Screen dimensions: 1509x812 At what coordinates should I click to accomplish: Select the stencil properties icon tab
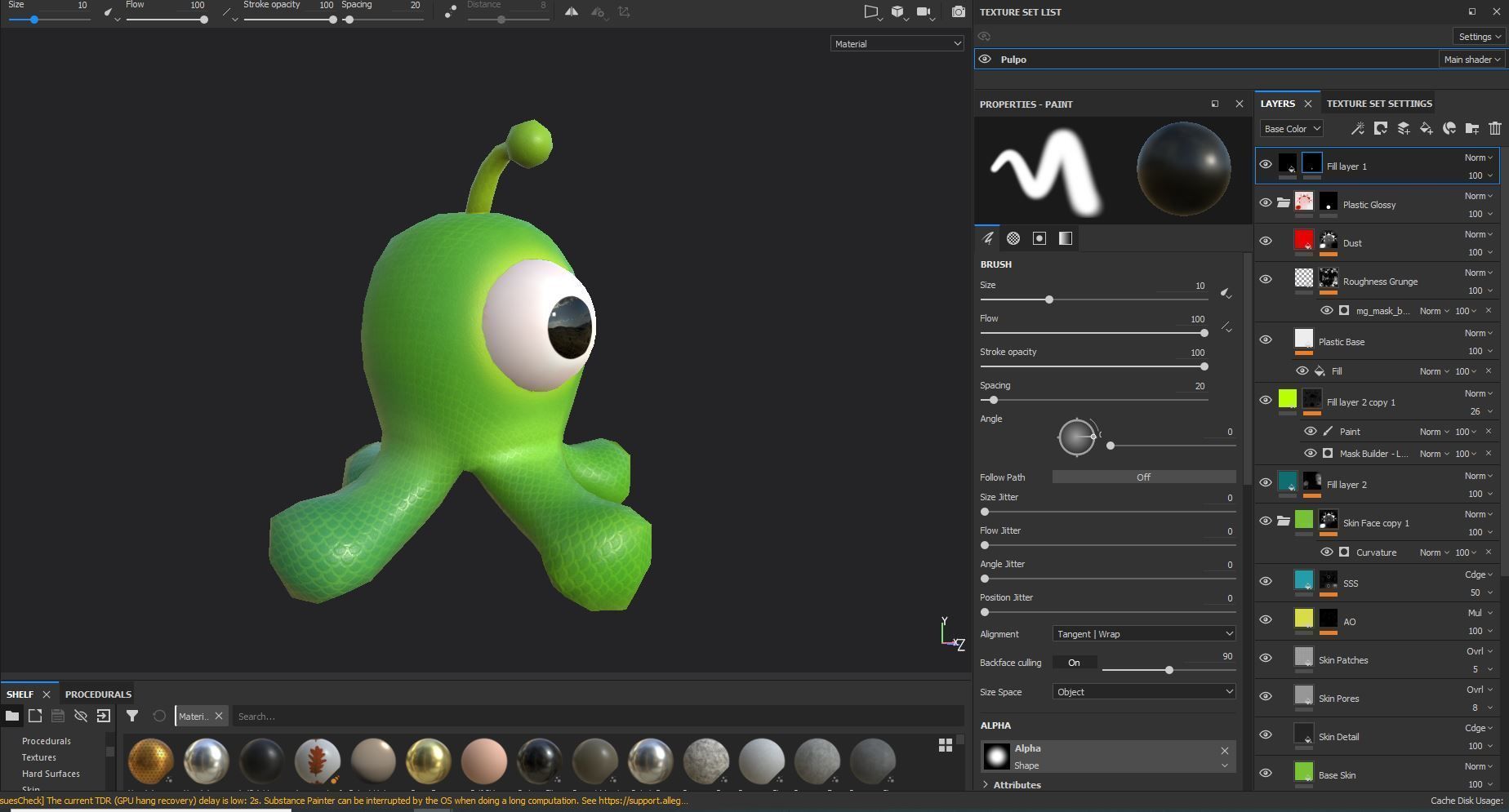[x=1039, y=238]
